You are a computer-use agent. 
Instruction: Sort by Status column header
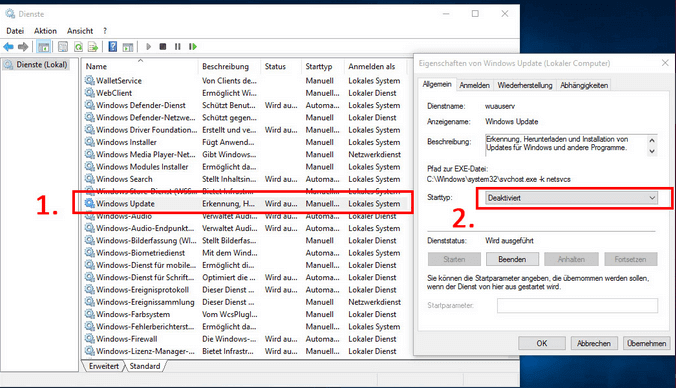pyautogui.click(x=281, y=66)
